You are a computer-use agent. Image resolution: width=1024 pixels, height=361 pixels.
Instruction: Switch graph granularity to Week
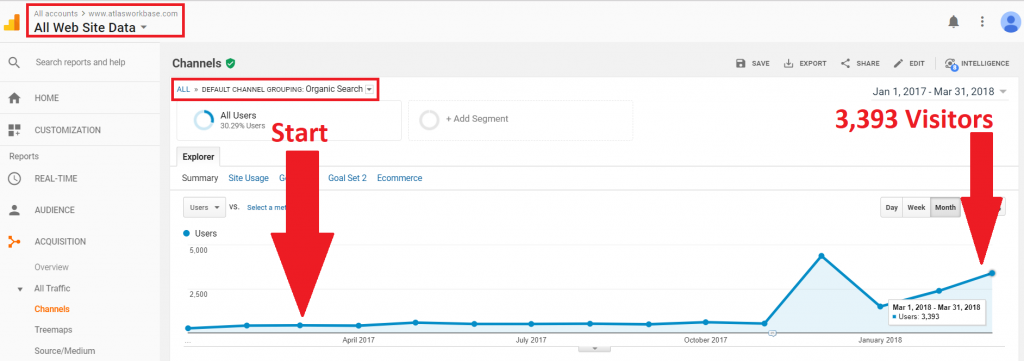(x=916, y=208)
